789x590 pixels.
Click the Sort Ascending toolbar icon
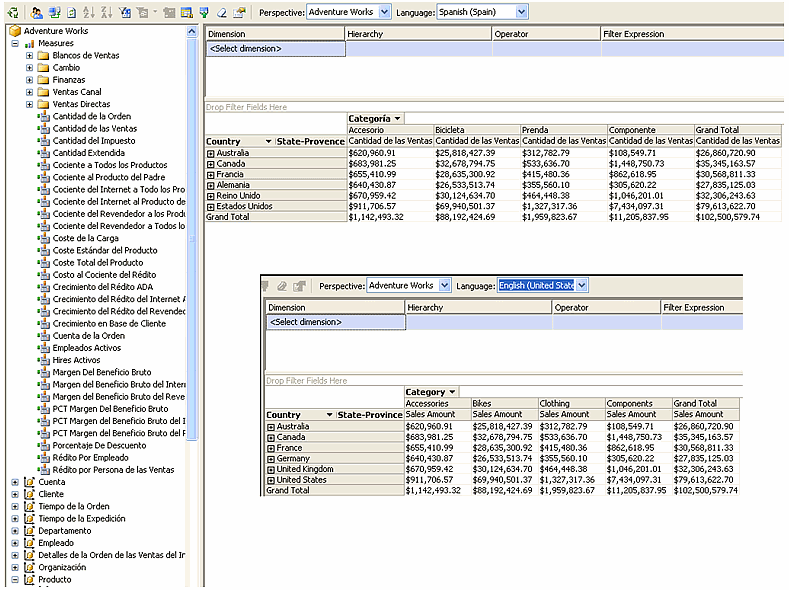click(x=87, y=12)
